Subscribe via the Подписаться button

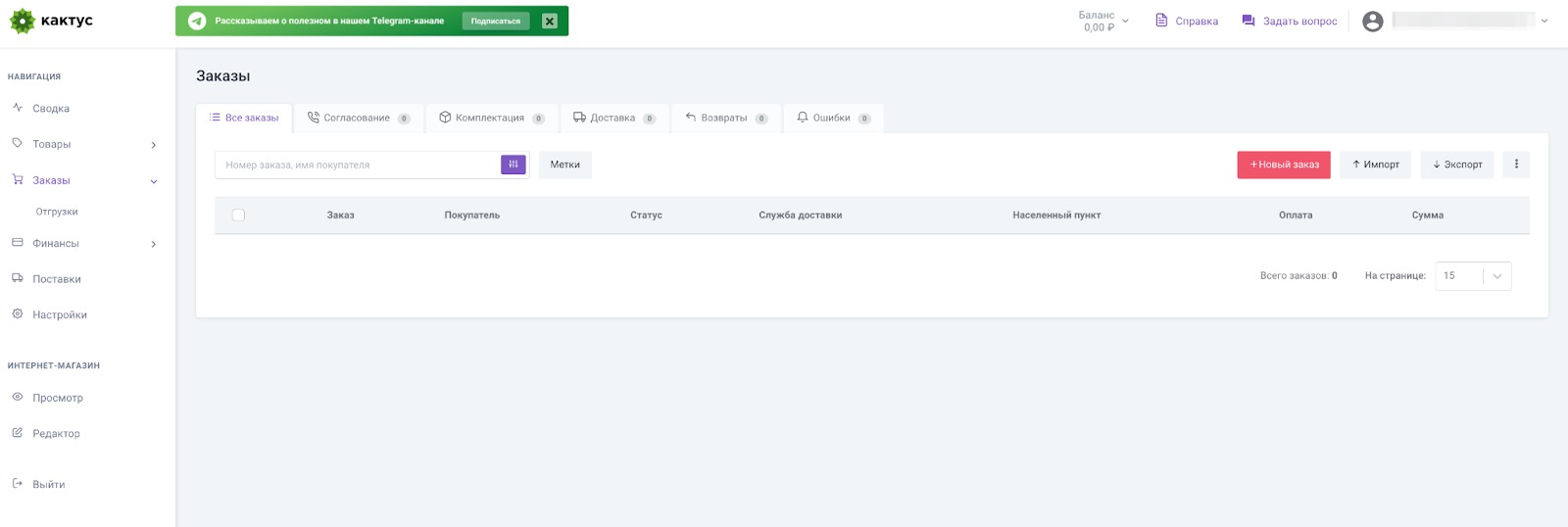pos(495,21)
